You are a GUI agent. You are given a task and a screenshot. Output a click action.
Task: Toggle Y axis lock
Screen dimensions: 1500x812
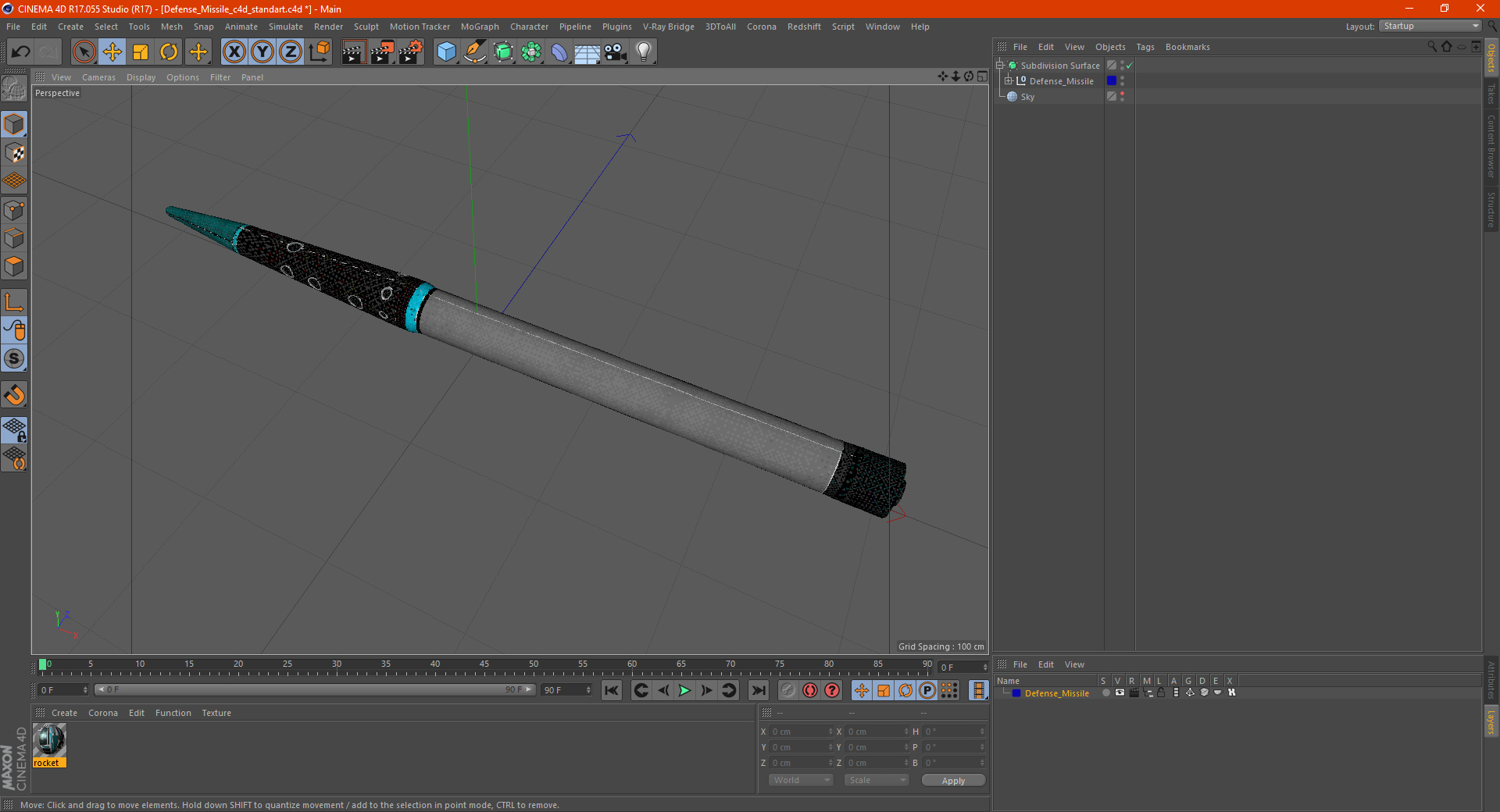tap(262, 52)
